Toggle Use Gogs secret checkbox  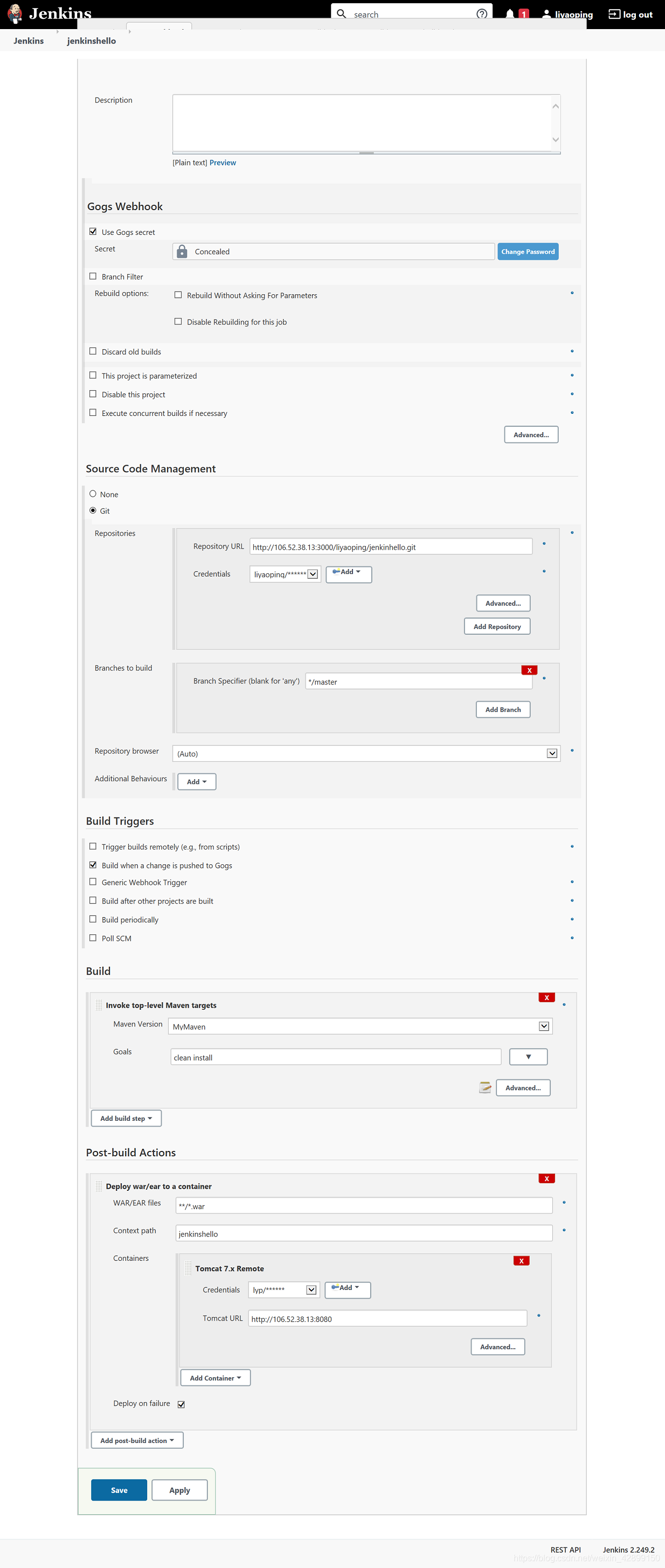pos(93,231)
